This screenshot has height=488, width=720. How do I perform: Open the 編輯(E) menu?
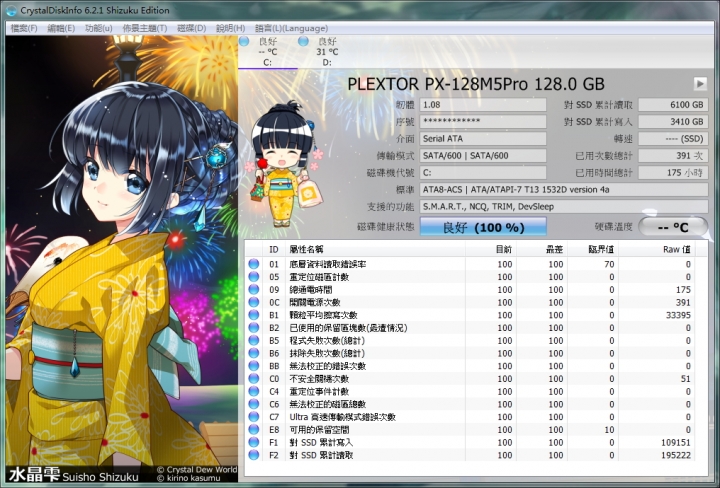tap(61, 28)
